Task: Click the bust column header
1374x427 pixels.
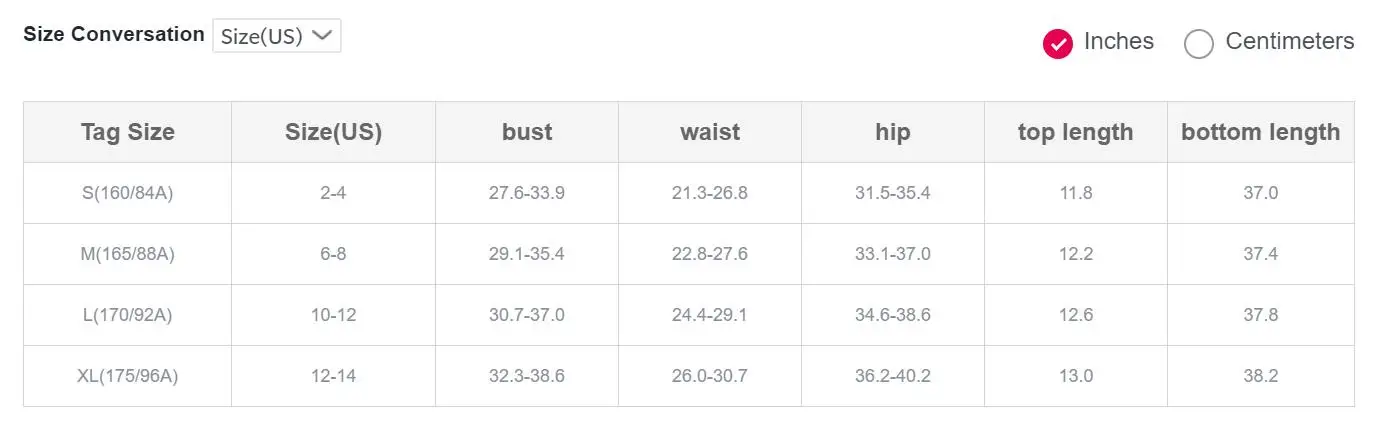Action: (x=527, y=132)
